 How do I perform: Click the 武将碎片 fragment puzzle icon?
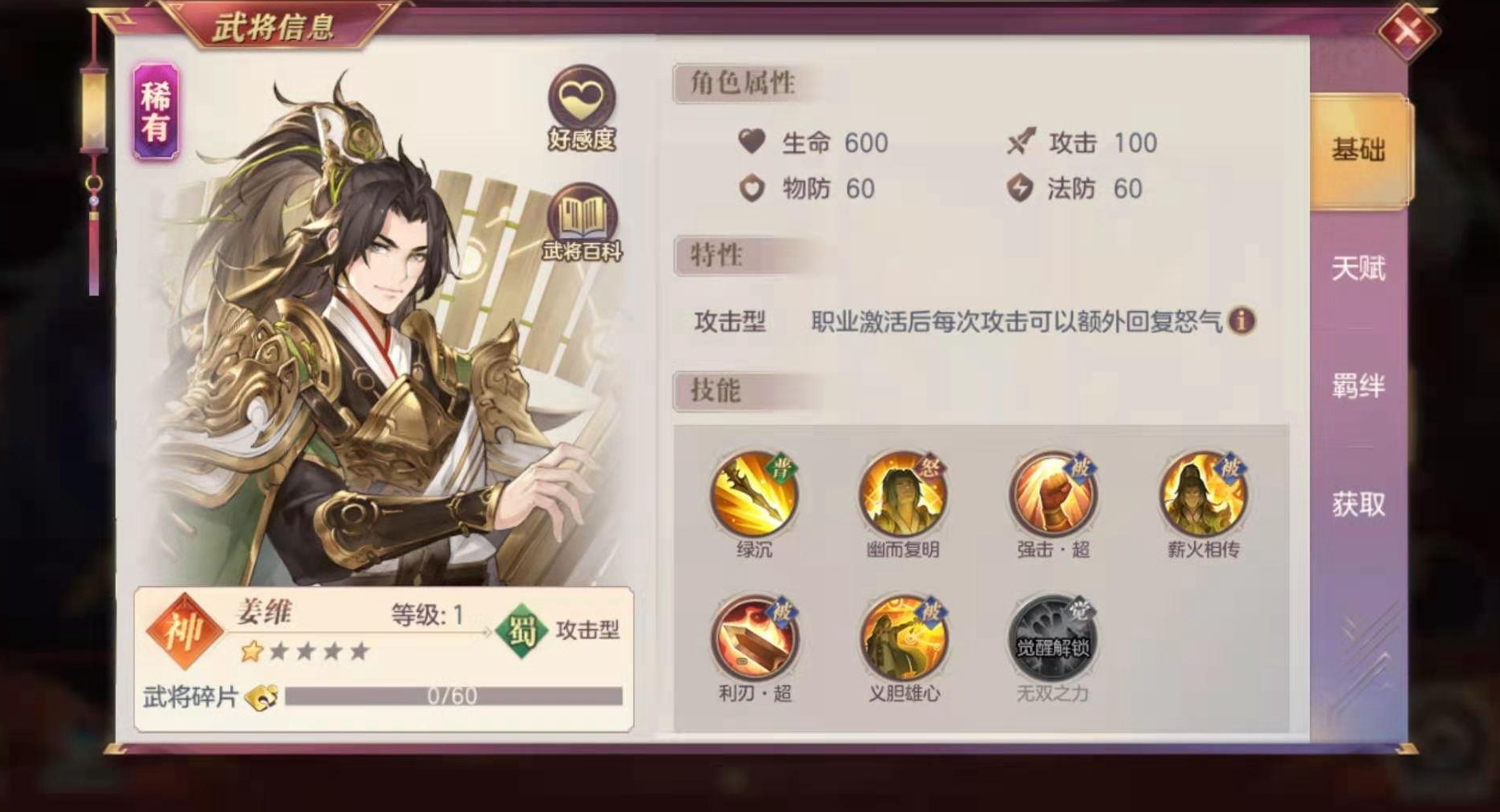(x=261, y=697)
